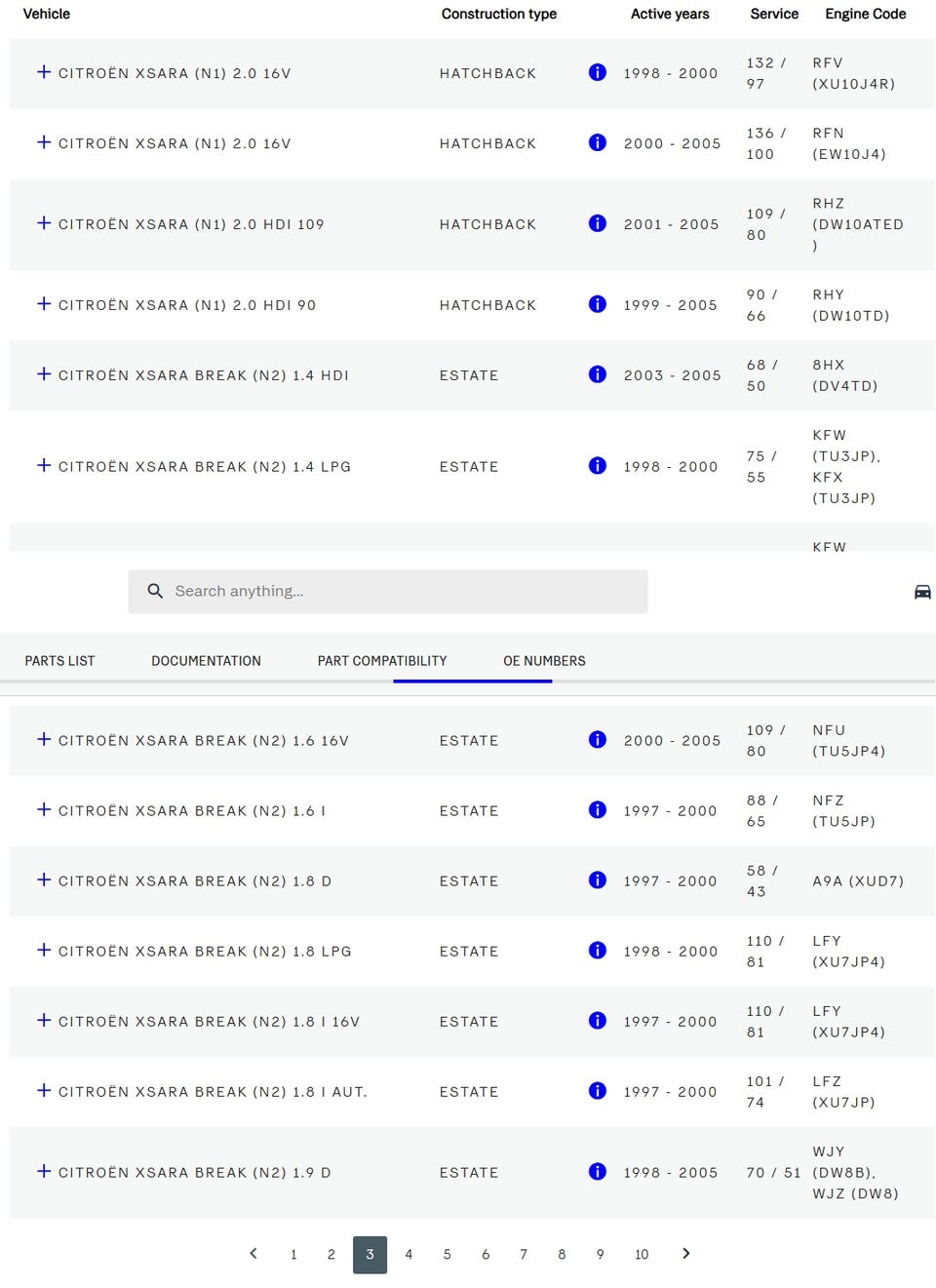The width and height of the screenshot is (936, 1288).
Task: Go to page 10
Action: click(642, 1255)
